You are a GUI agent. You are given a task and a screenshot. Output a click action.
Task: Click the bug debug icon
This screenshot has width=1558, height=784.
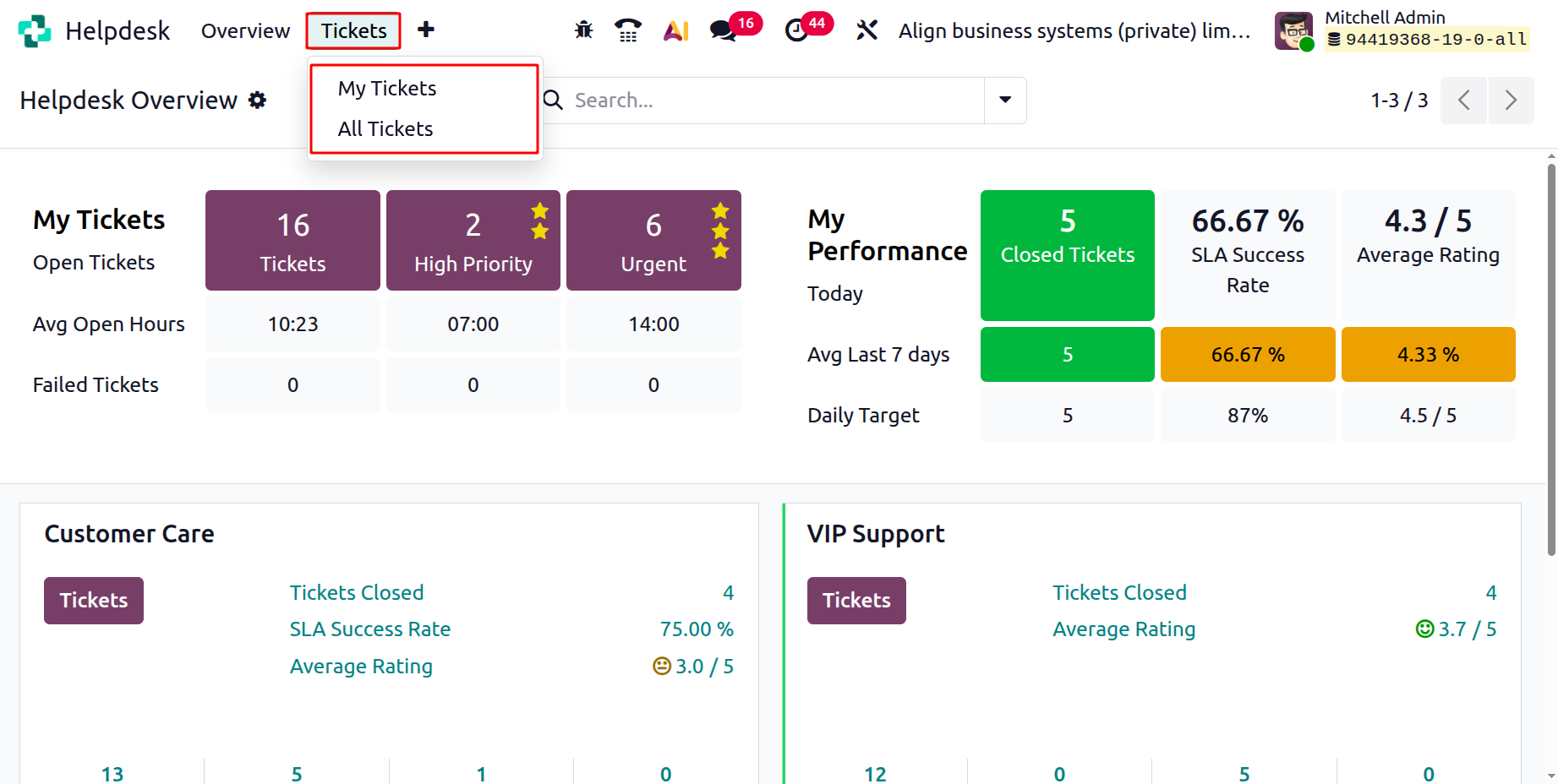(x=583, y=30)
